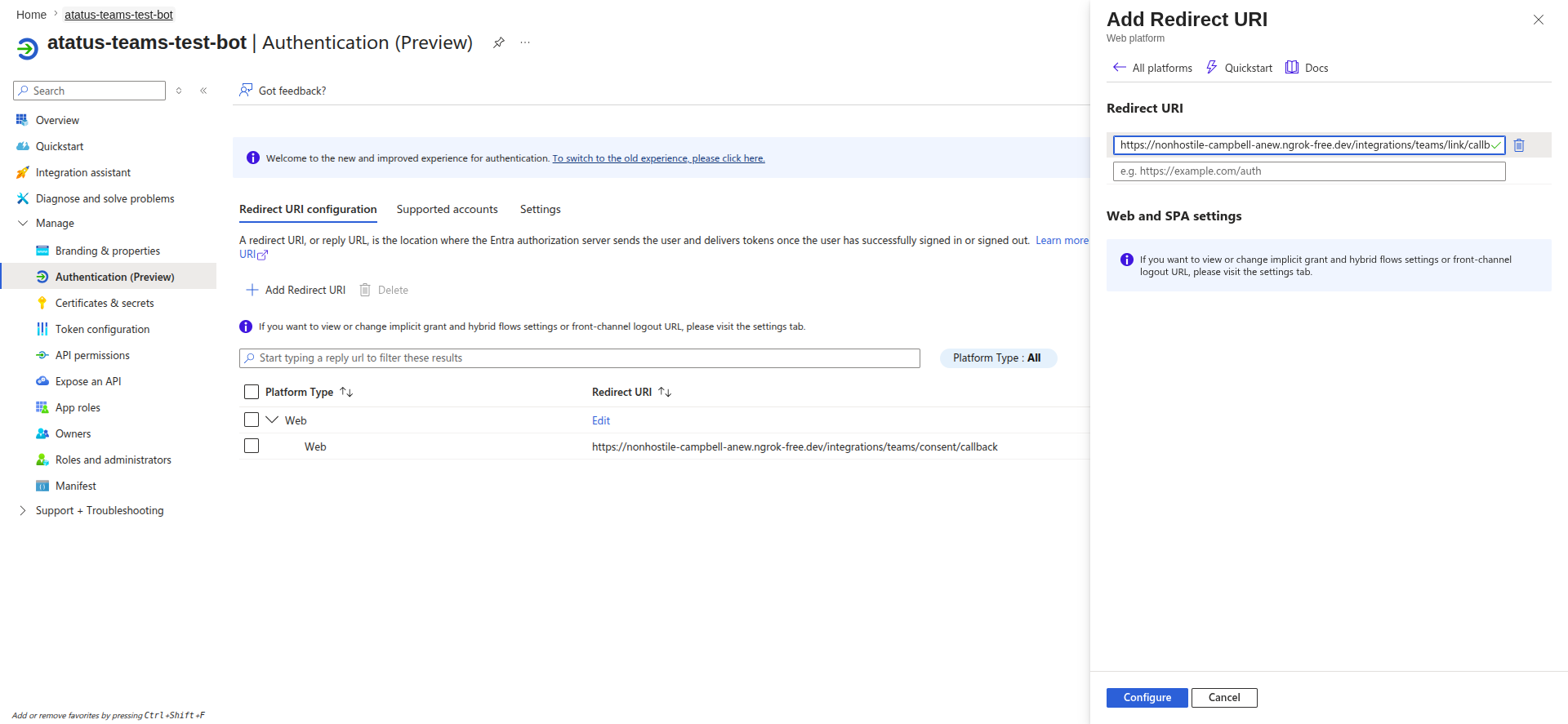
Task: Click the Expose an API cloud icon
Action: tap(42, 381)
